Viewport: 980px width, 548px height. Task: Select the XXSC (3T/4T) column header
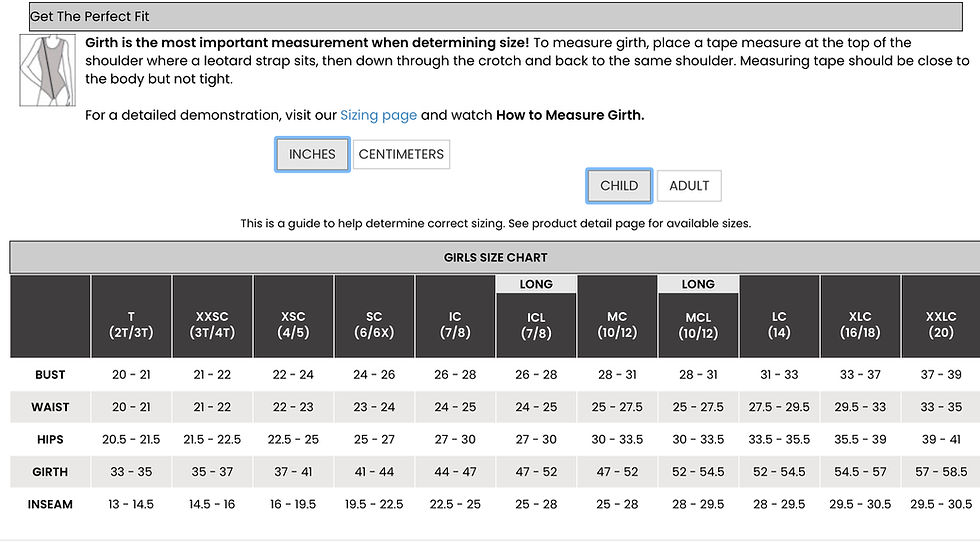(x=212, y=316)
